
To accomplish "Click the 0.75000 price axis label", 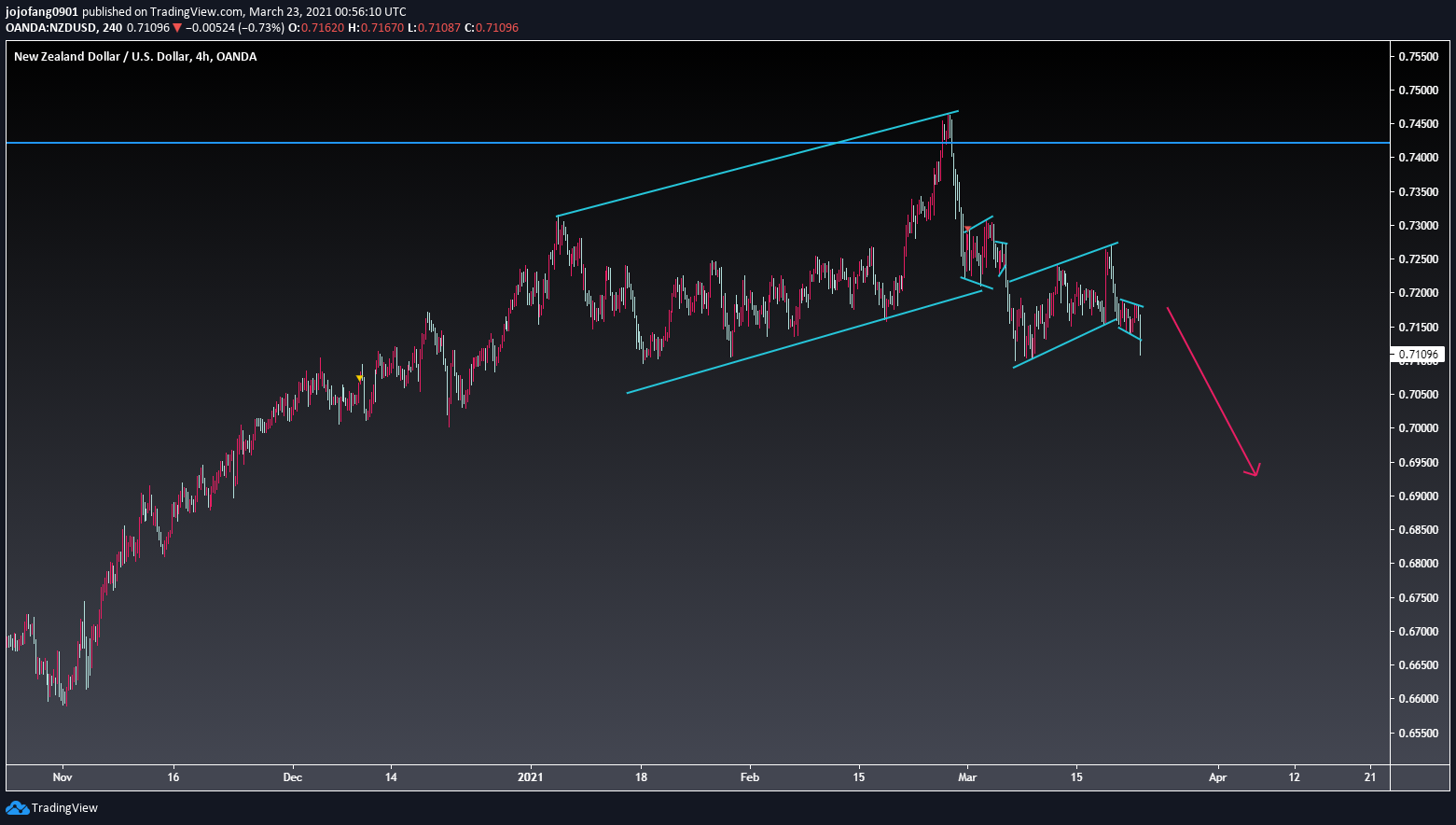I will tap(1418, 90).
